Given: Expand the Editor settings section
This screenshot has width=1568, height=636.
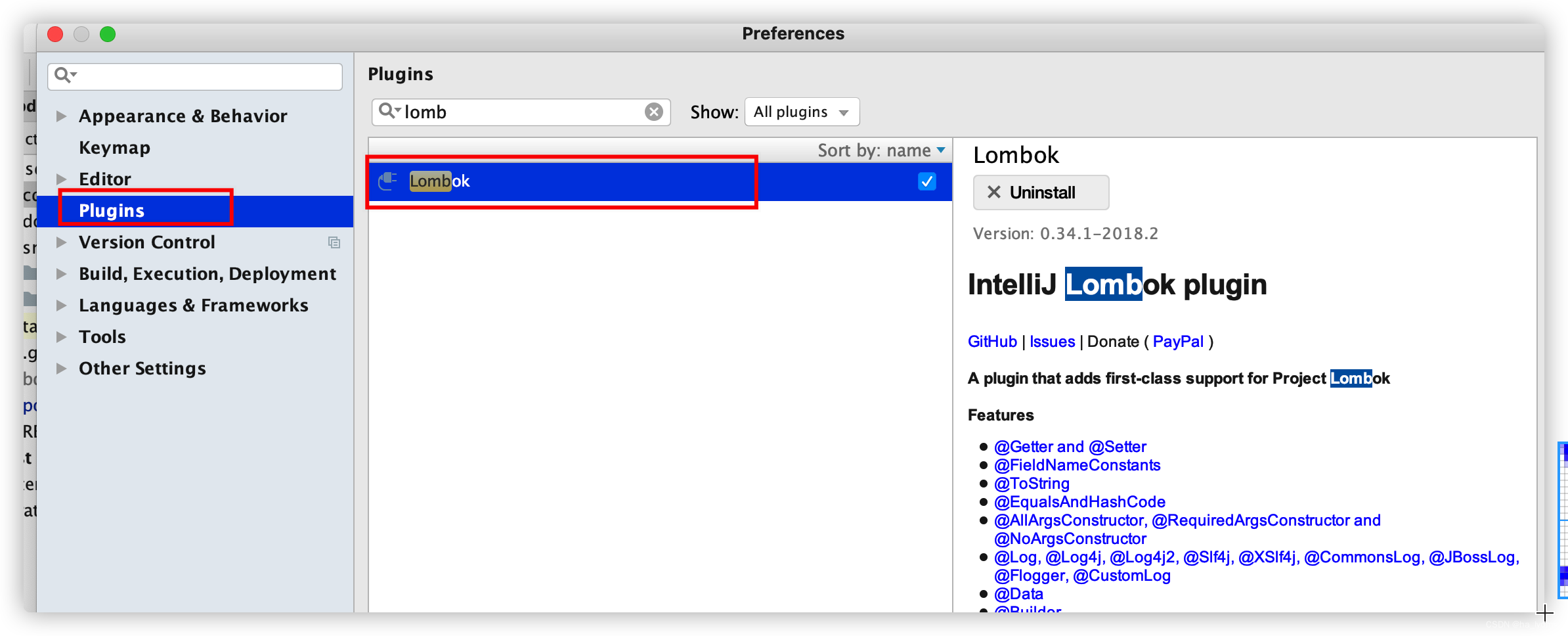Looking at the screenshot, I should pos(61,179).
